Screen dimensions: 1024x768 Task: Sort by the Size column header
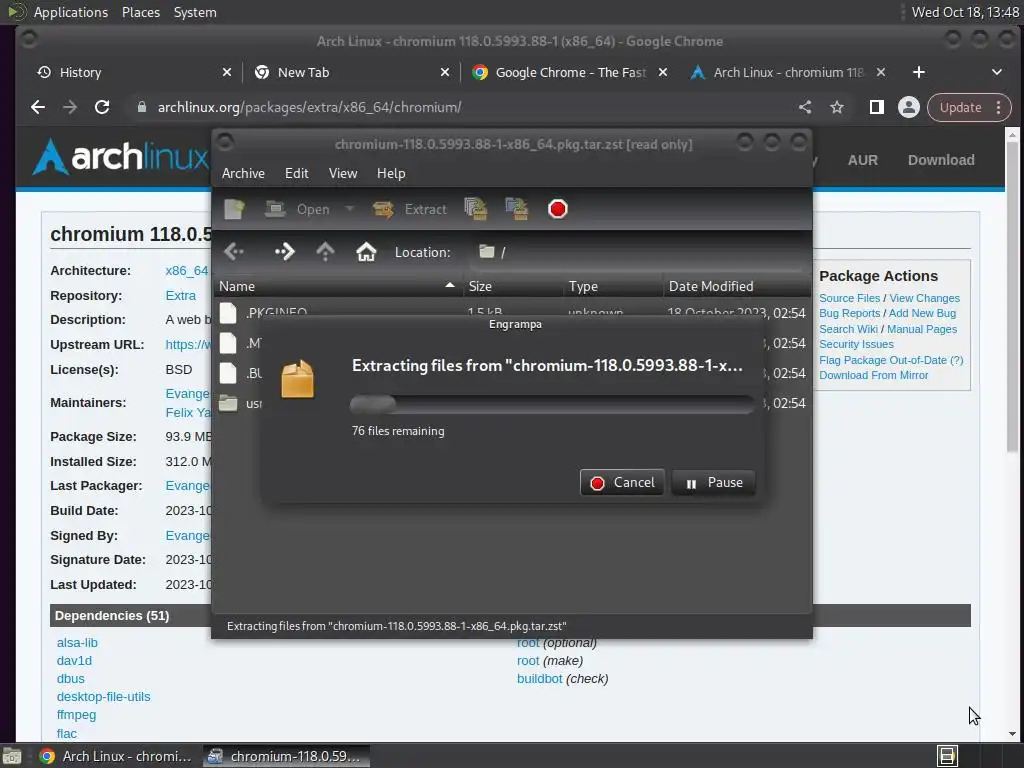[x=513, y=286]
